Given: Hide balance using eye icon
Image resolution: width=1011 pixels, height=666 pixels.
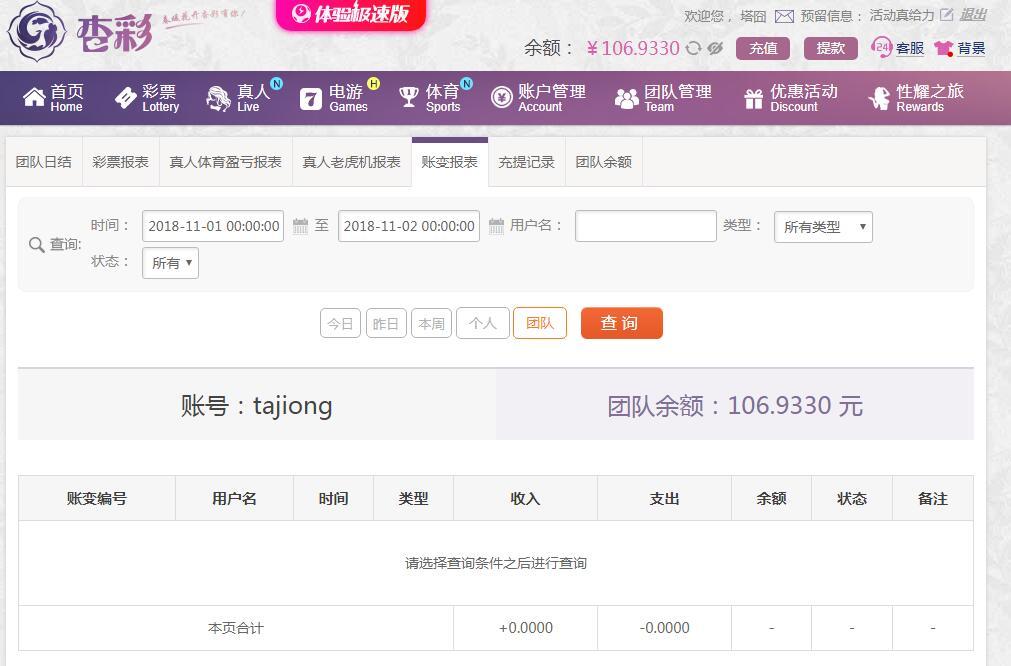Looking at the screenshot, I should click(715, 48).
